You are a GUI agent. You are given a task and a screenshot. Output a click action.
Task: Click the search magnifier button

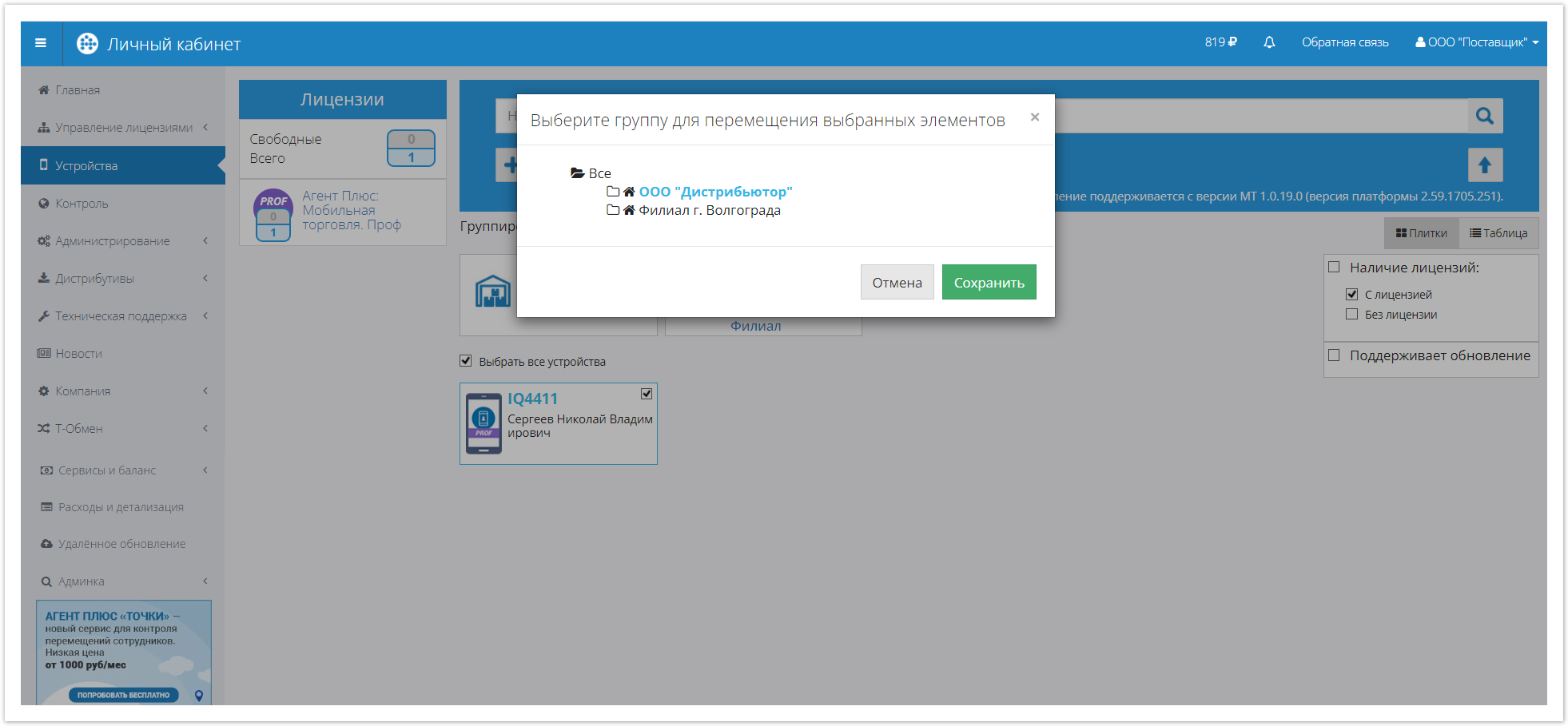(x=1485, y=117)
